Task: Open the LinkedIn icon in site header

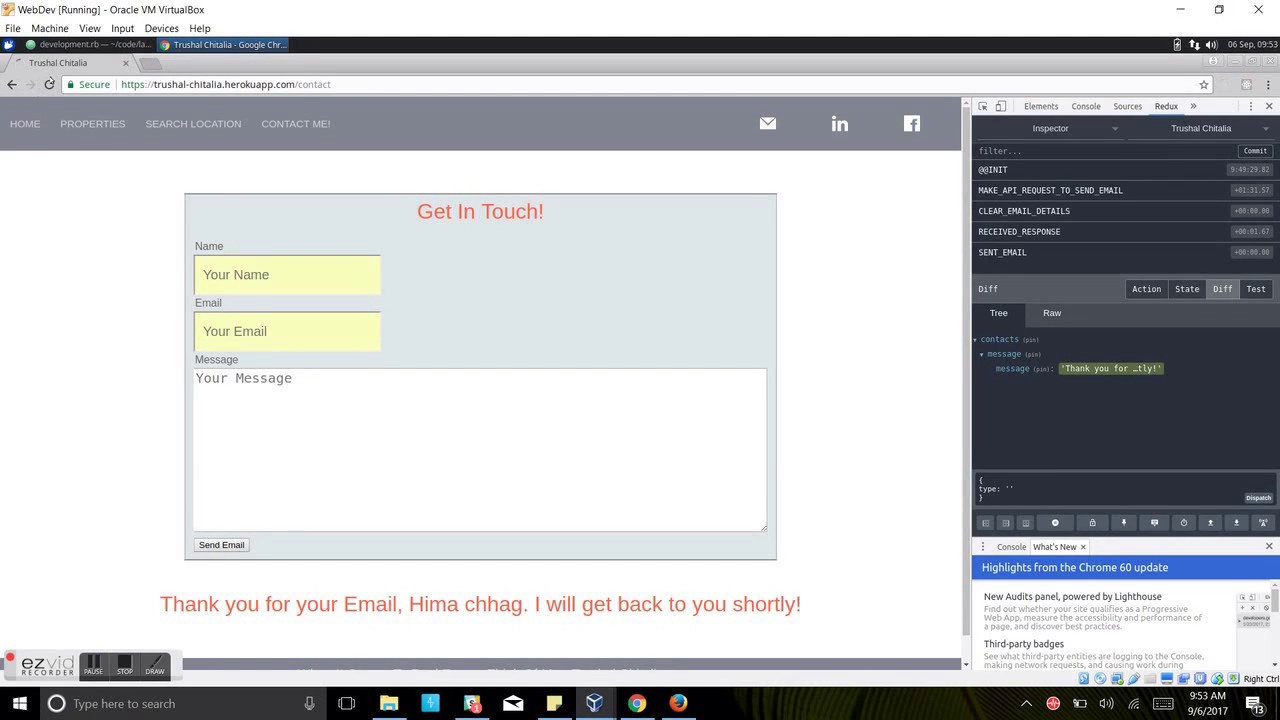Action: pos(840,123)
